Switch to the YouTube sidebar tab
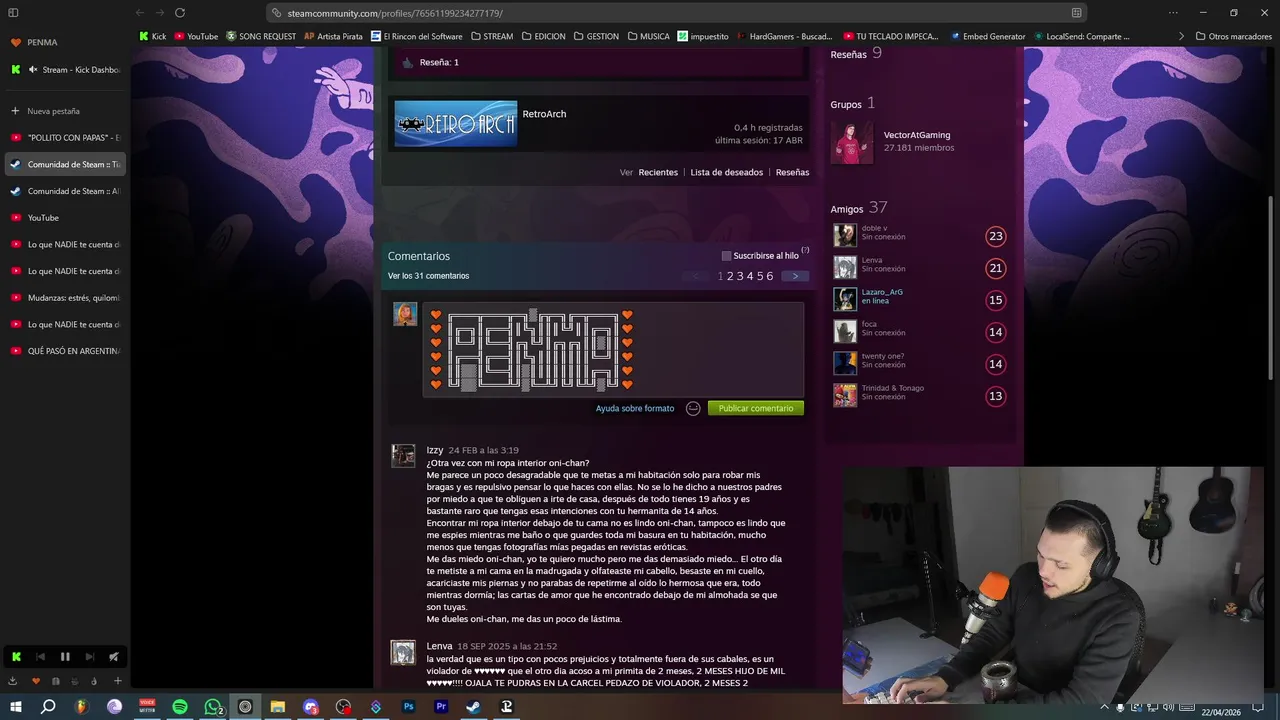The height and width of the screenshot is (720, 1280). click(65, 218)
